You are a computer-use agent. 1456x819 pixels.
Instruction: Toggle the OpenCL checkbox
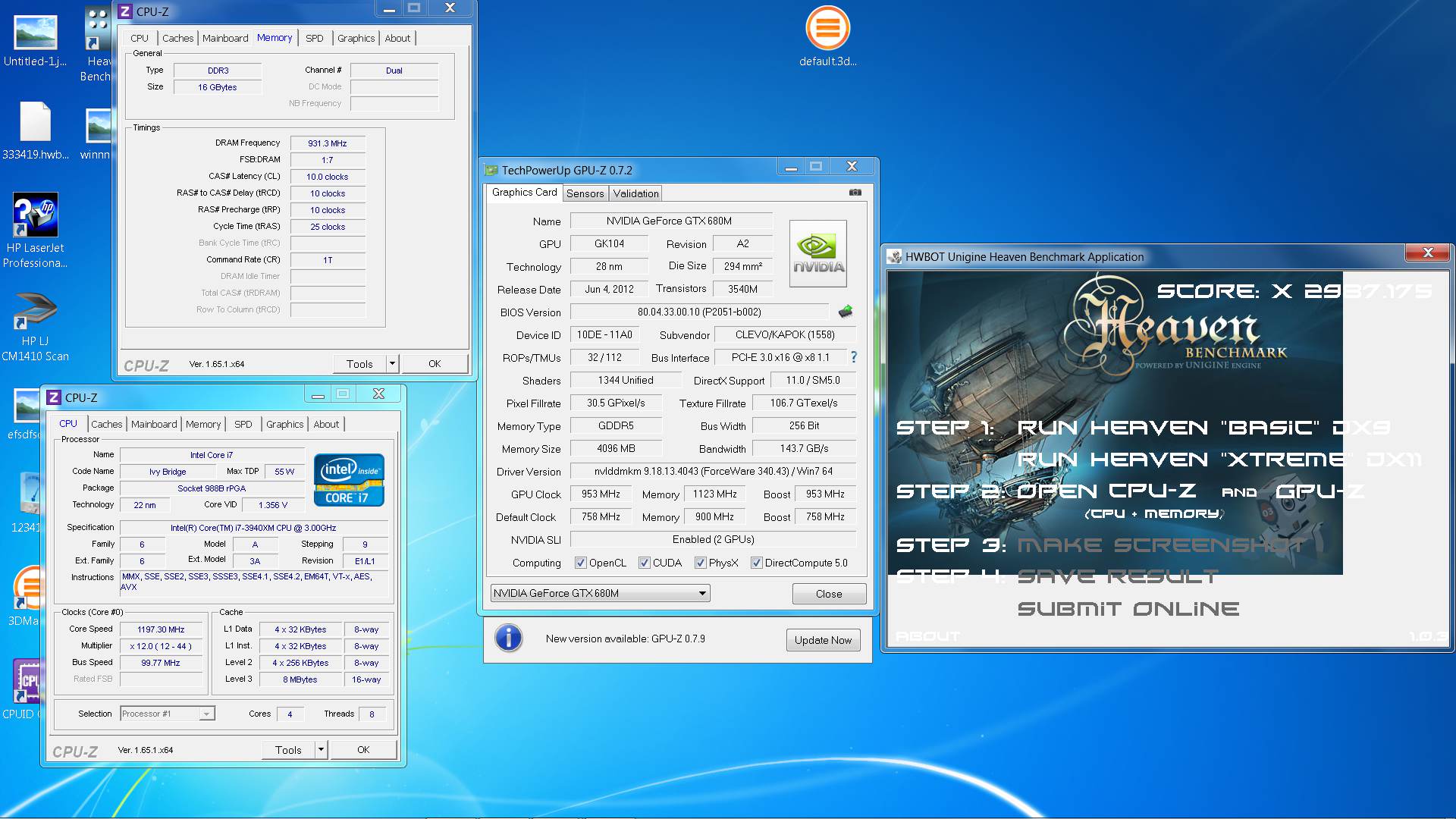coord(581,563)
